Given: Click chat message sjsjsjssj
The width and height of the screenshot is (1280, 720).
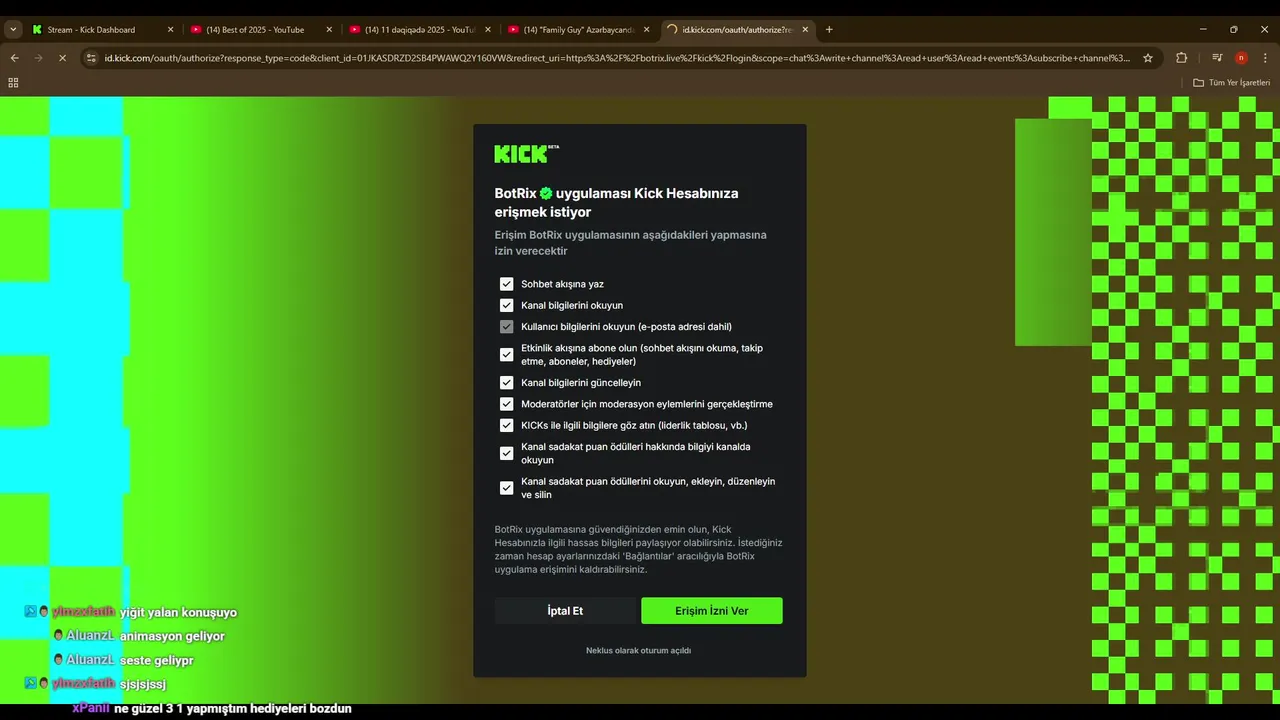Looking at the screenshot, I should (143, 684).
